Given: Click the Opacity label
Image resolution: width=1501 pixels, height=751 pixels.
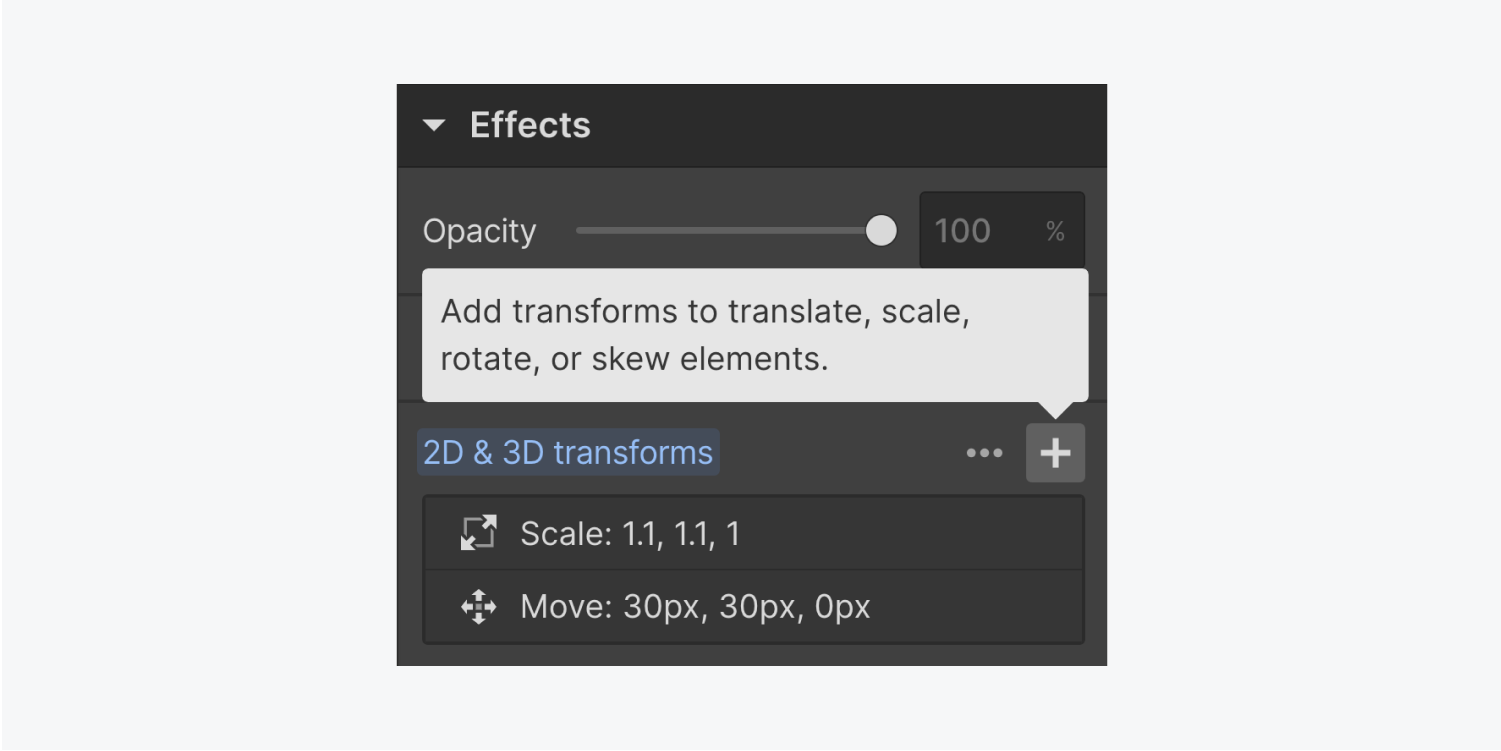Looking at the screenshot, I should click(479, 231).
